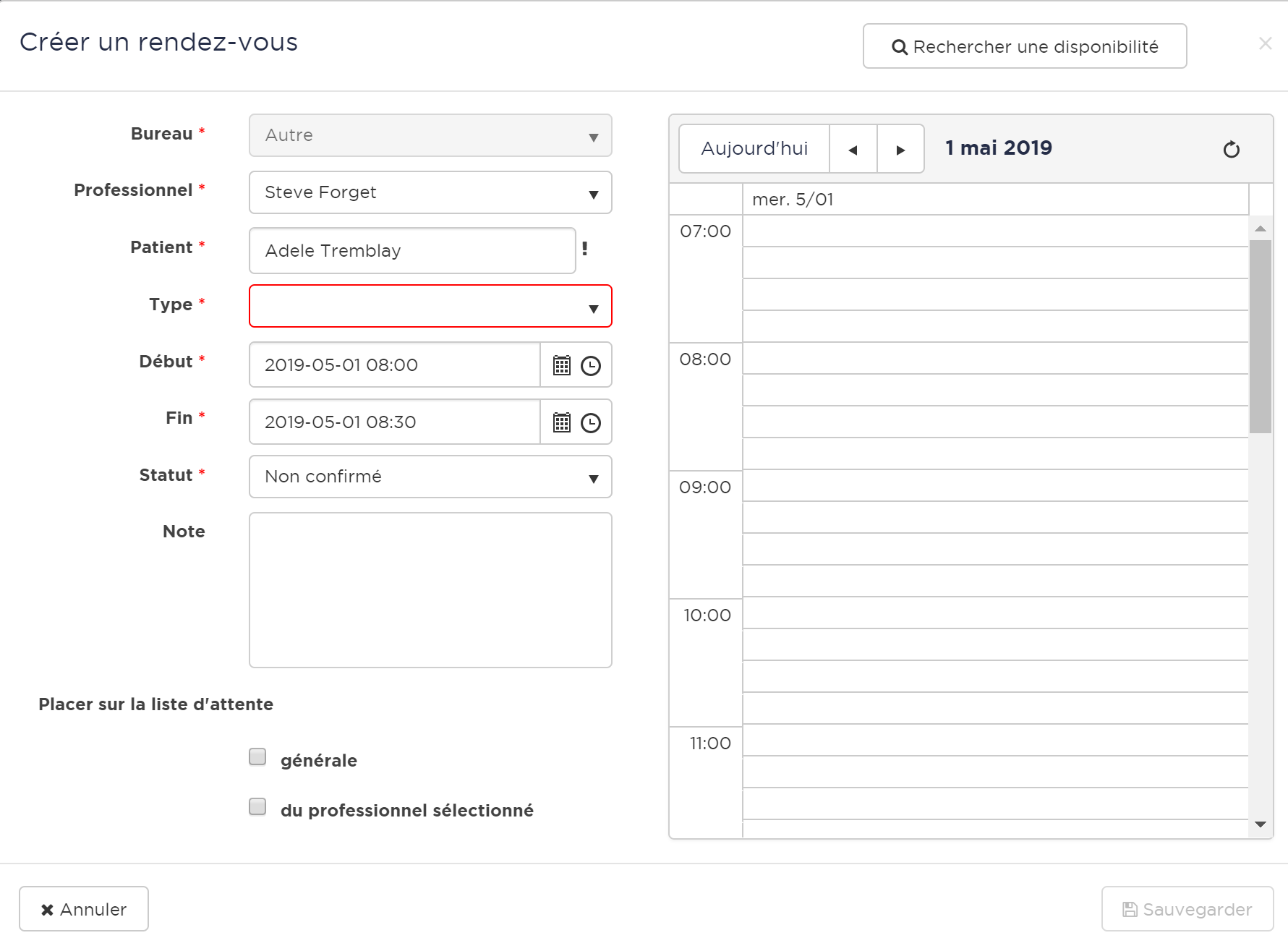The height and width of the screenshot is (938, 1288).
Task: Close the dialog with the X
Action: click(1265, 43)
